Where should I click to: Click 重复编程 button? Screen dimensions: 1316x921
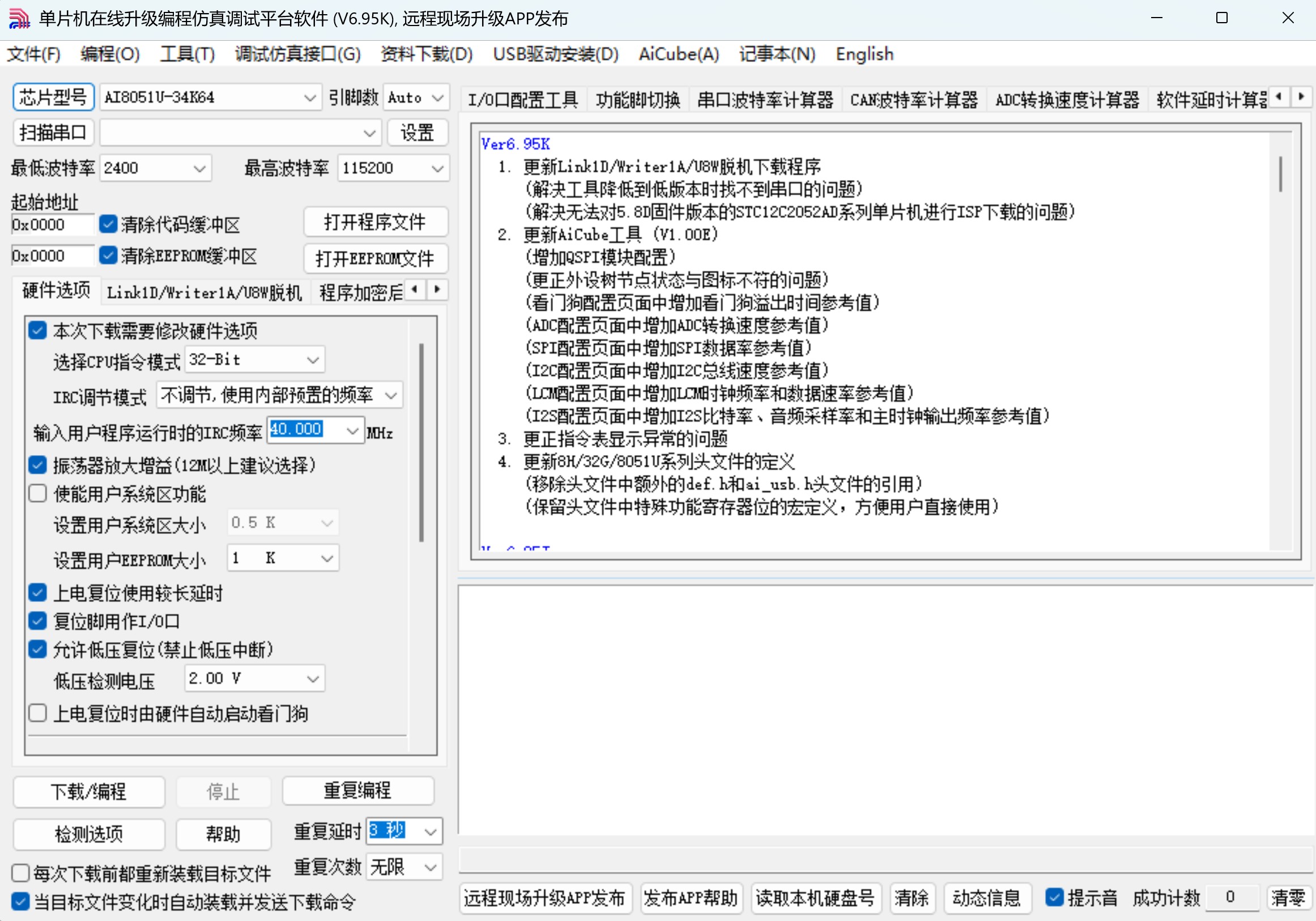357,791
